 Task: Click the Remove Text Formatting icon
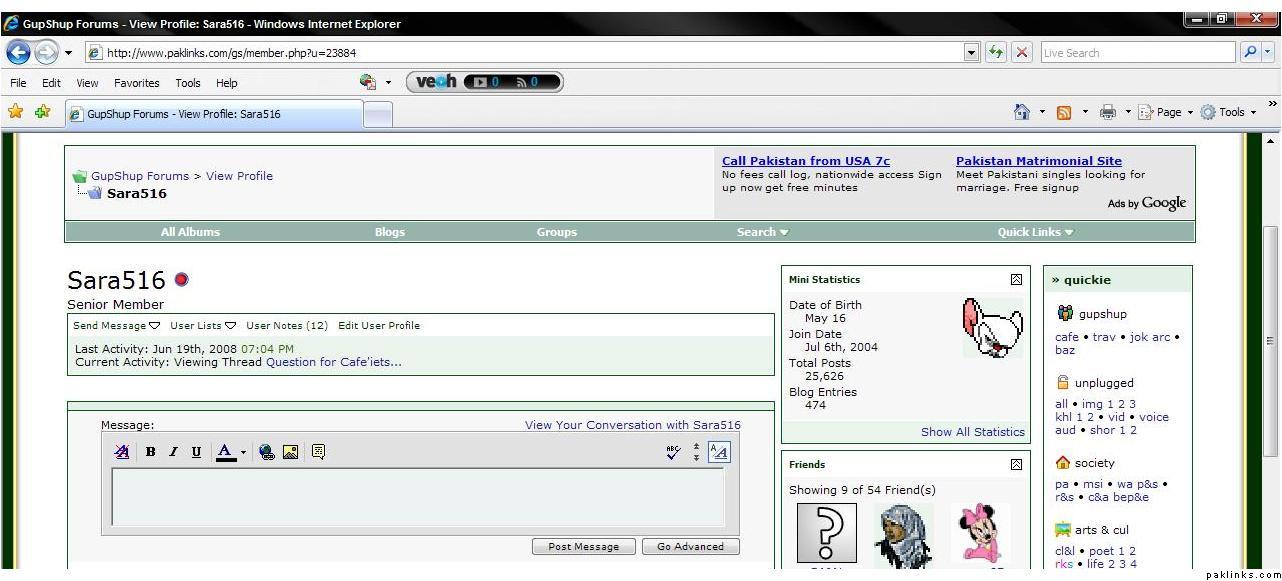pos(123,452)
